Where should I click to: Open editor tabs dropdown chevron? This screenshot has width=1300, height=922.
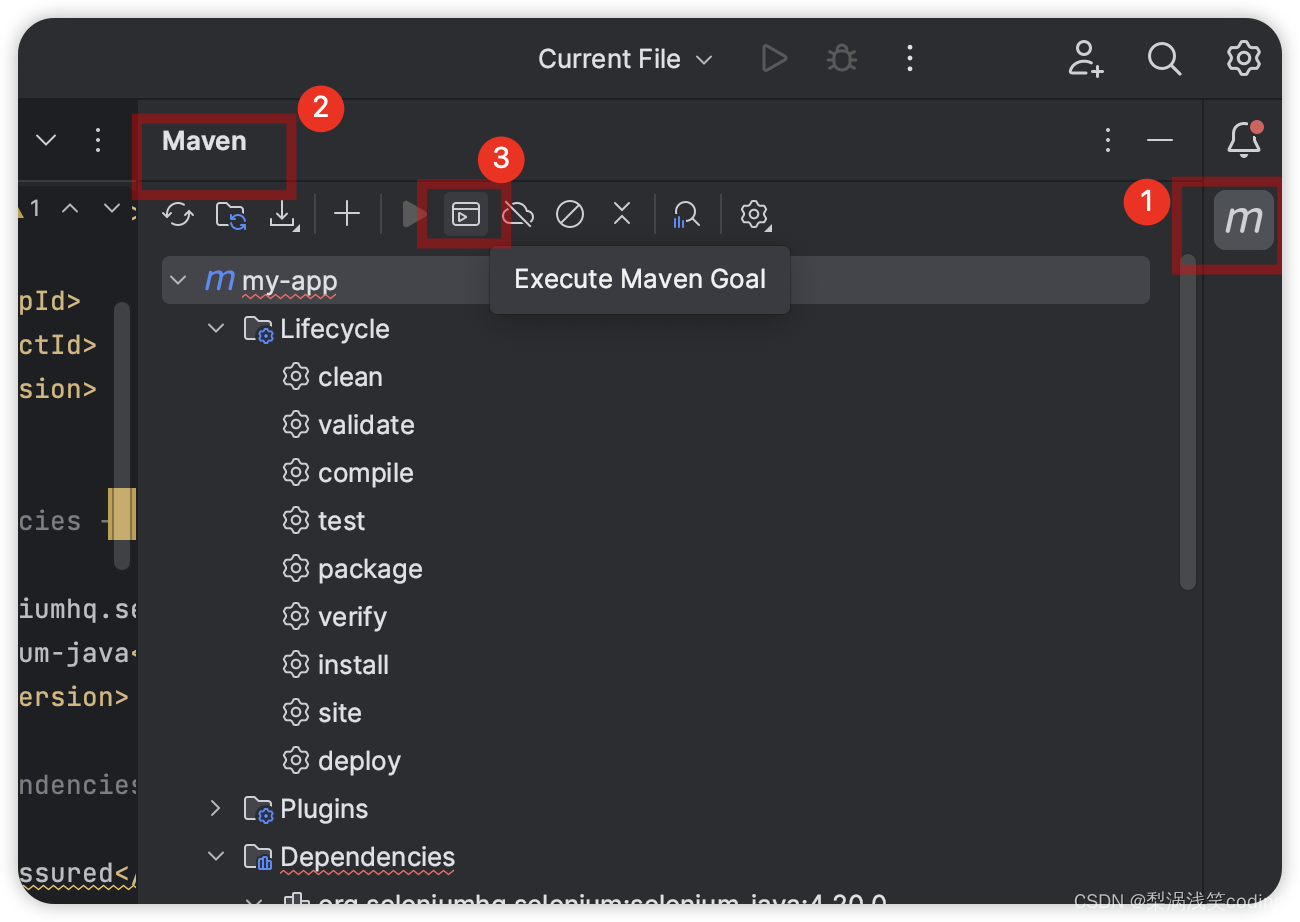[x=46, y=140]
